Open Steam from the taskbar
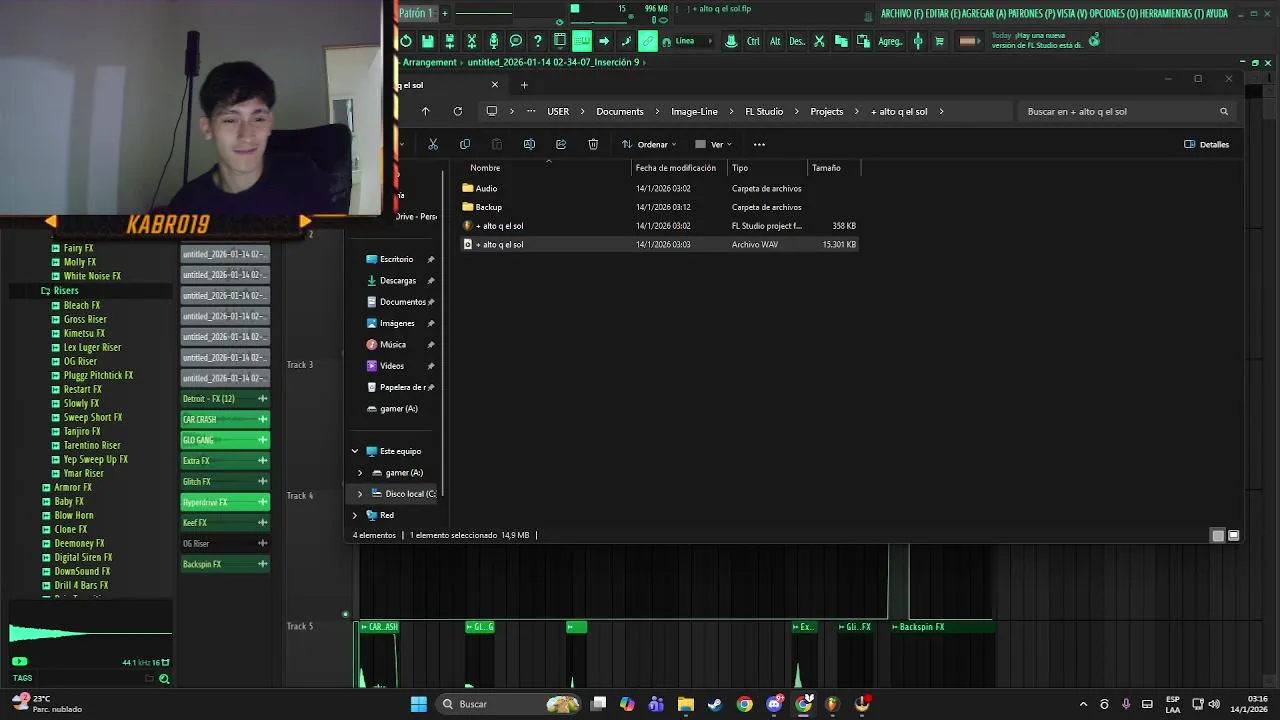1280x720 pixels. tap(715, 704)
